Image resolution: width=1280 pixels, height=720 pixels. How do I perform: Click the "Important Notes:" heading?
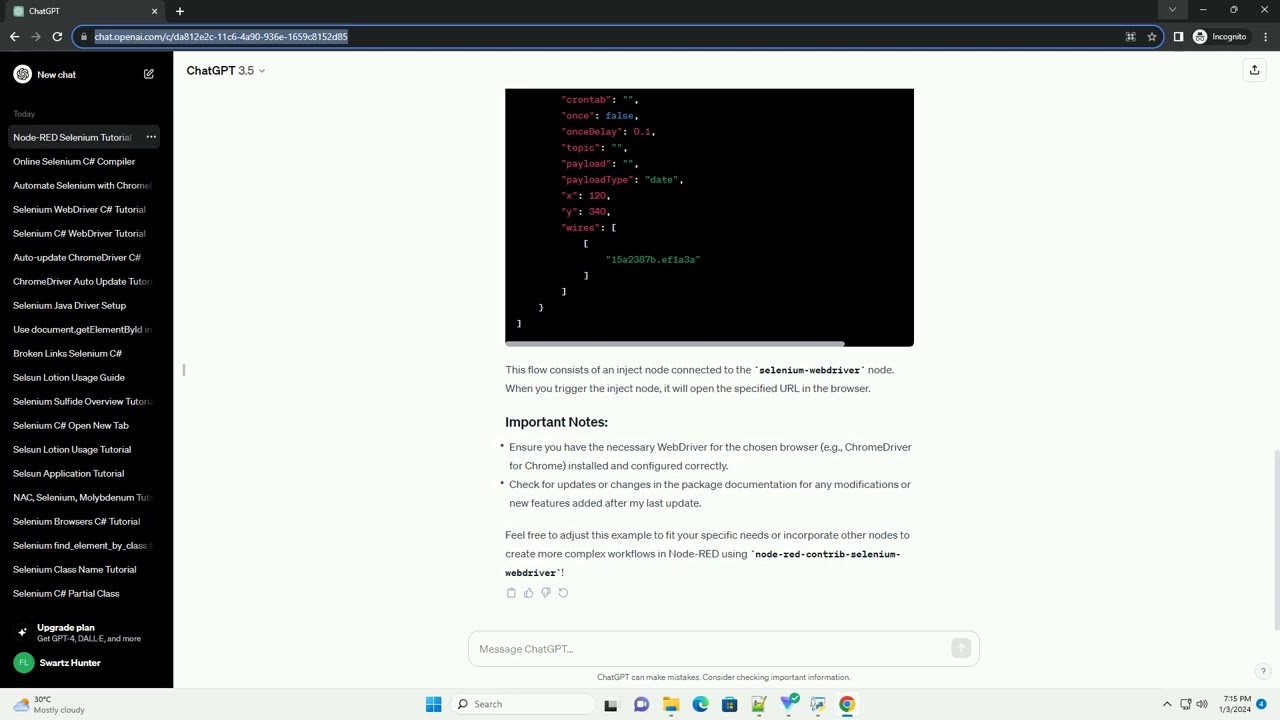[x=556, y=422]
